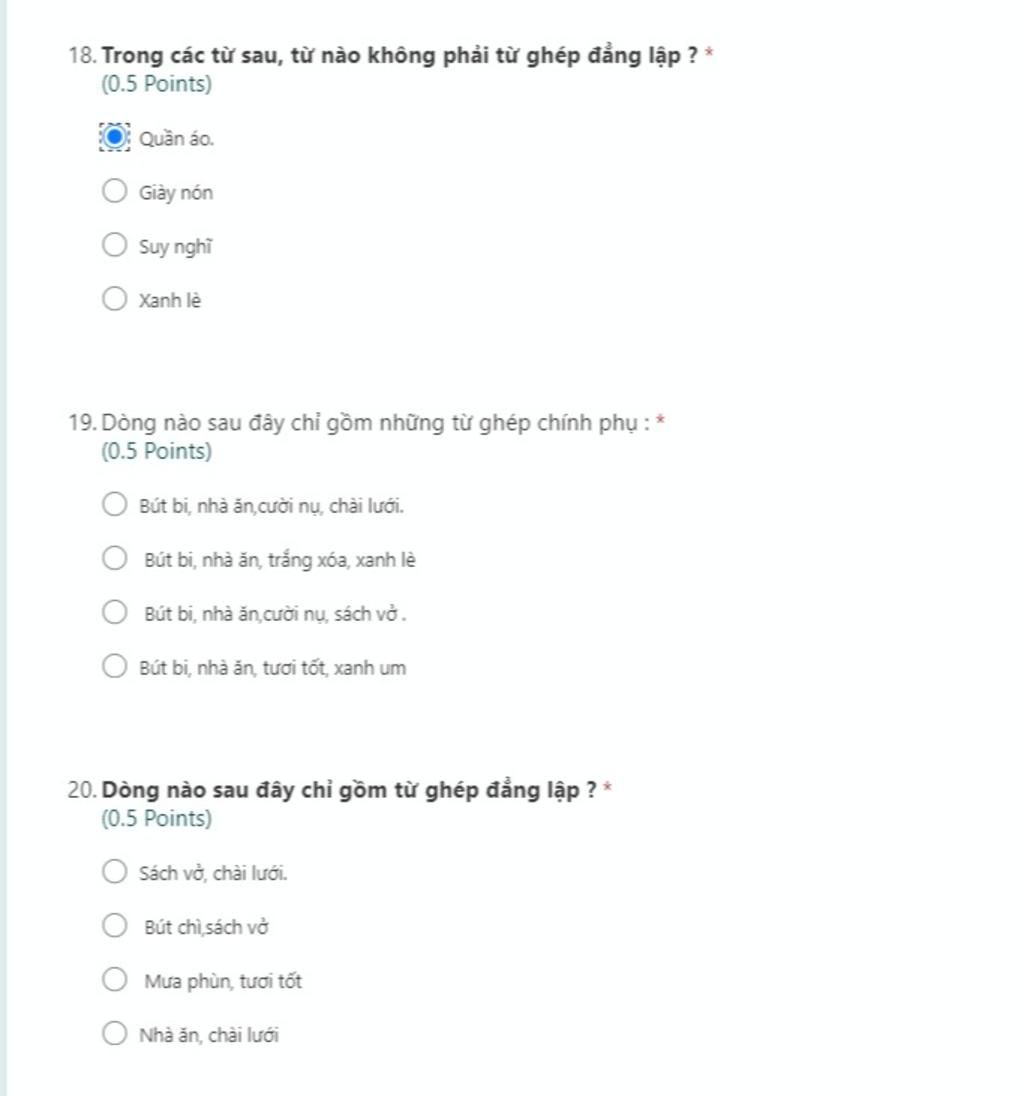This screenshot has width=1024, height=1096.
Task: Pick 'Nhà ăn, chài lưới' in question 20
Action: (x=115, y=1034)
